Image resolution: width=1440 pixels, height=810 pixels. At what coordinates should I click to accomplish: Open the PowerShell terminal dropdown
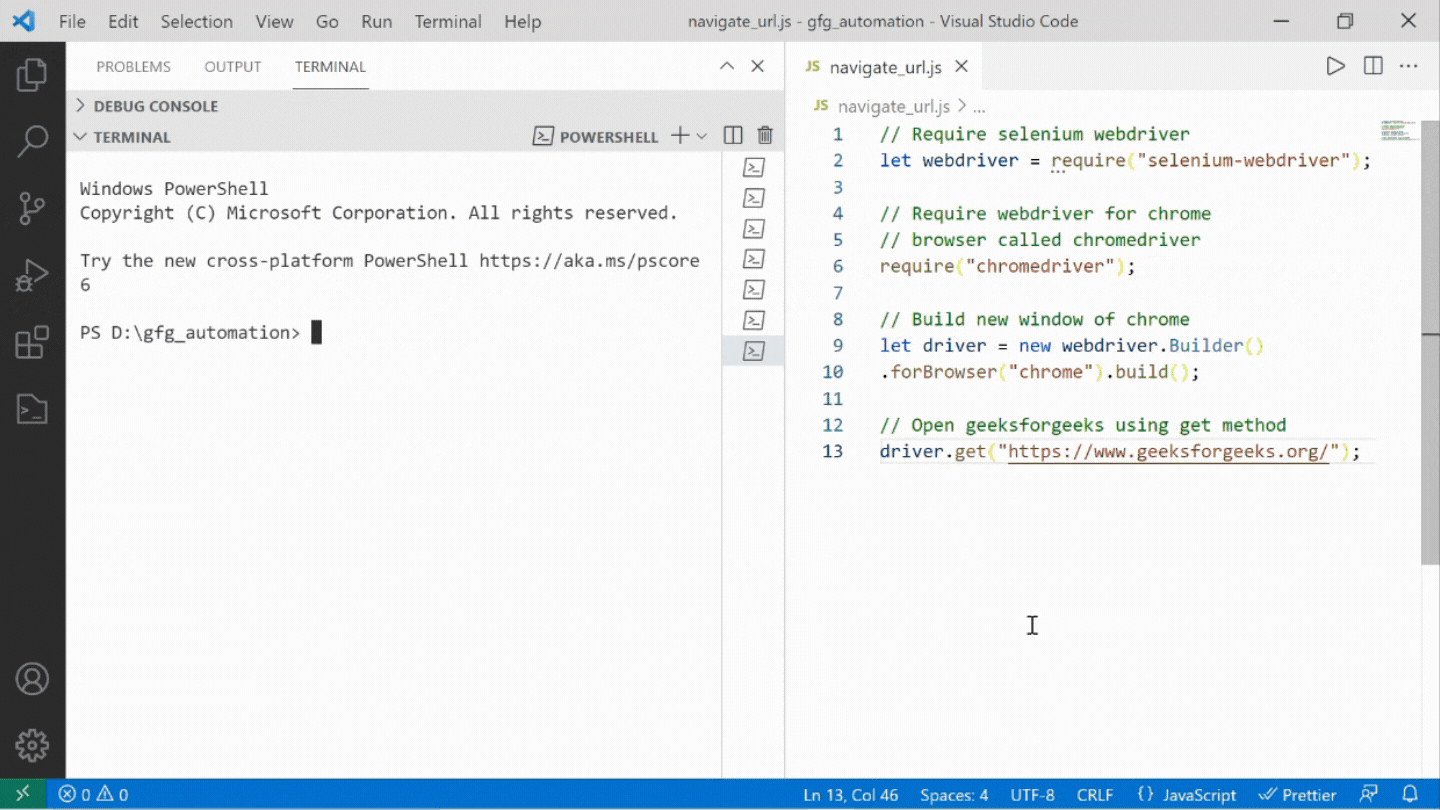[x=703, y=135]
